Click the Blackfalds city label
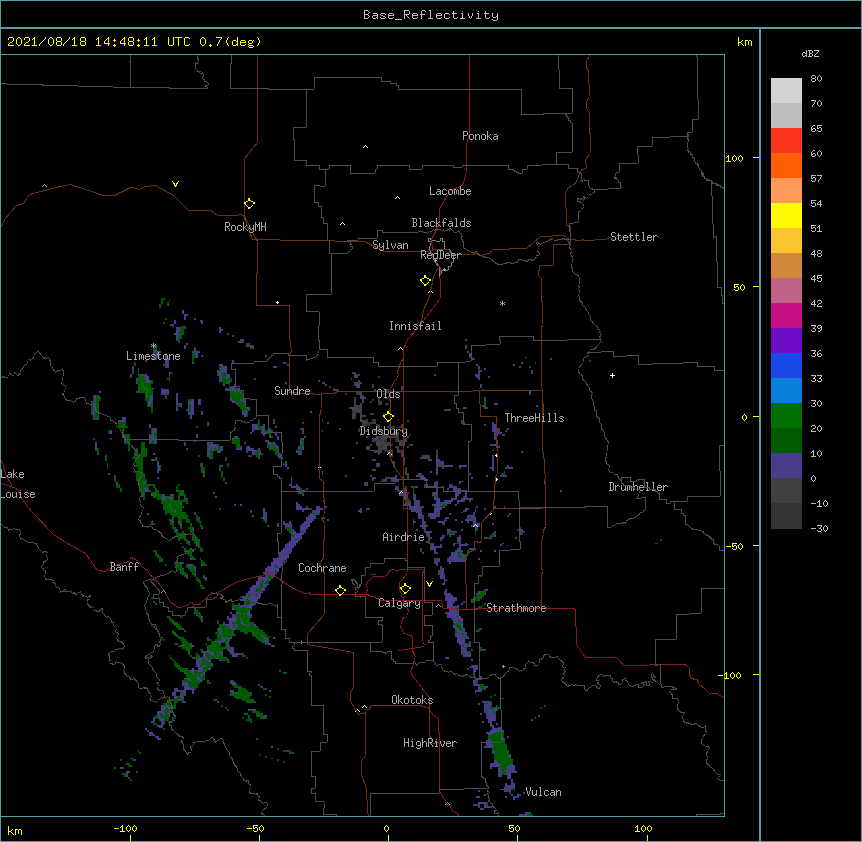 [x=441, y=223]
